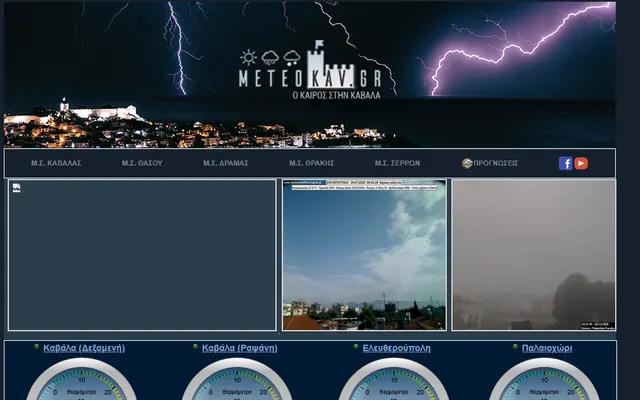Open the Μ.Σ. ΘΑΣΟΥ menu
This screenshot has width=640, height=400.
(x=142, y=163)
